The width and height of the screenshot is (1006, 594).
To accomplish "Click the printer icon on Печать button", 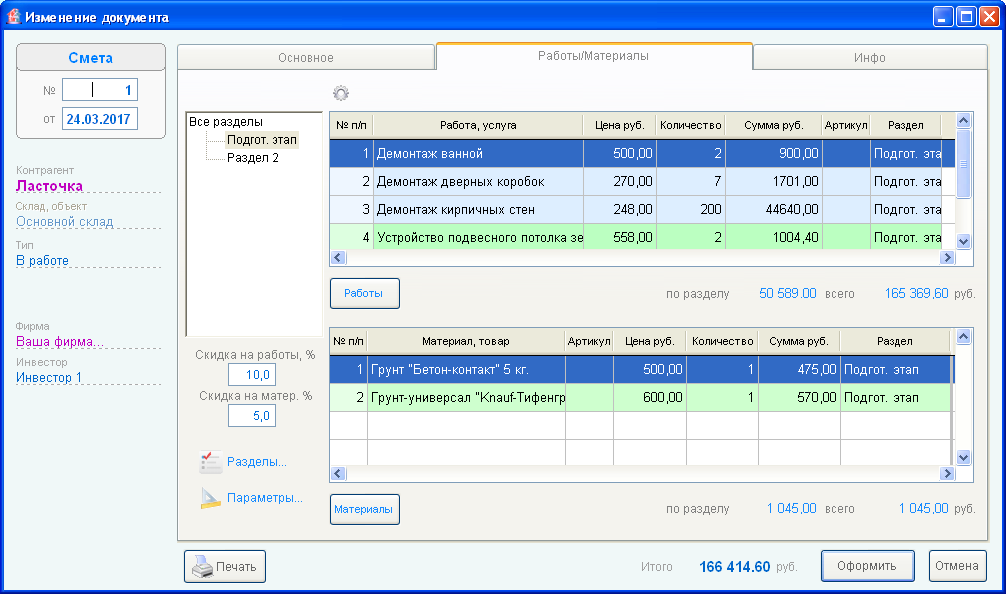I will click(x=202, y=566).
